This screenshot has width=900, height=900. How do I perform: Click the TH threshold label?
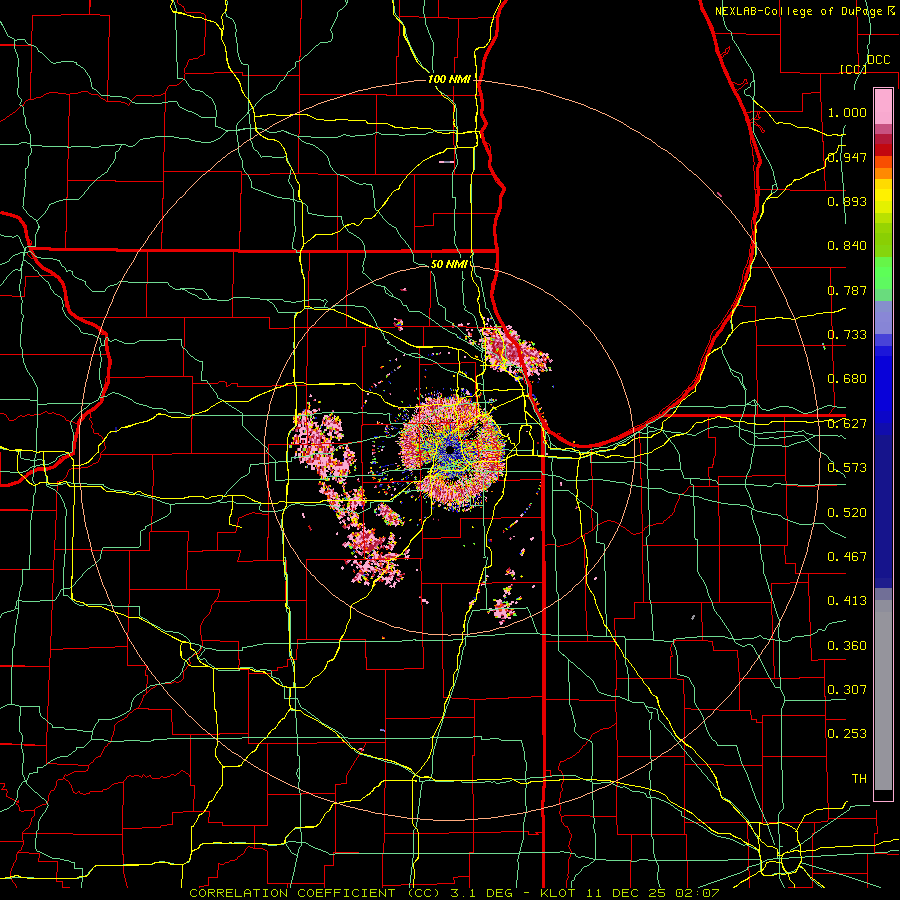pos(859,779)
